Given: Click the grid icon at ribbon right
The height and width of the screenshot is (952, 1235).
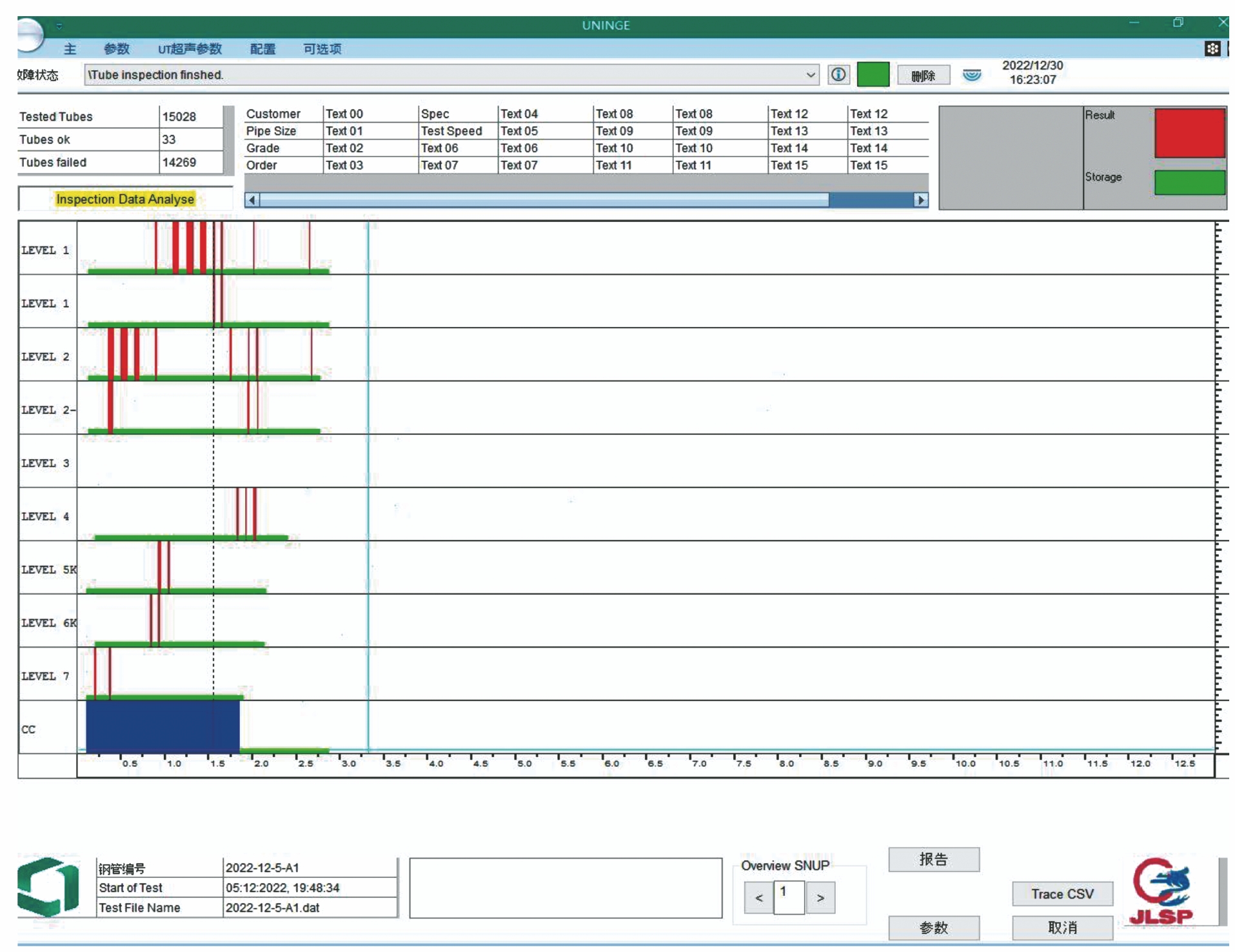Looking at the screenshot, I should [1212, 49].
